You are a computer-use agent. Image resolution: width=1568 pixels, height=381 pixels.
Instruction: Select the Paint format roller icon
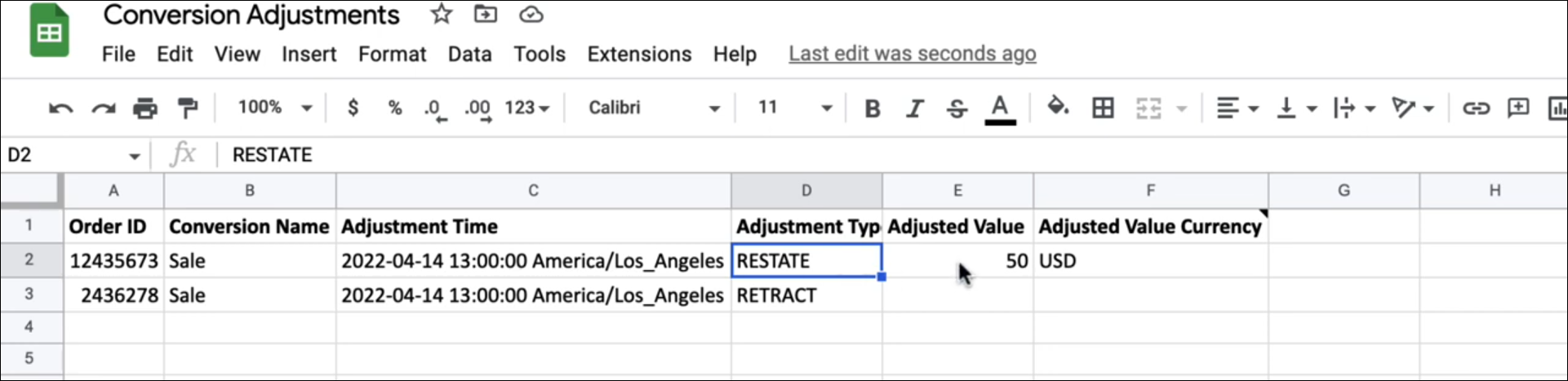point(188,108)
